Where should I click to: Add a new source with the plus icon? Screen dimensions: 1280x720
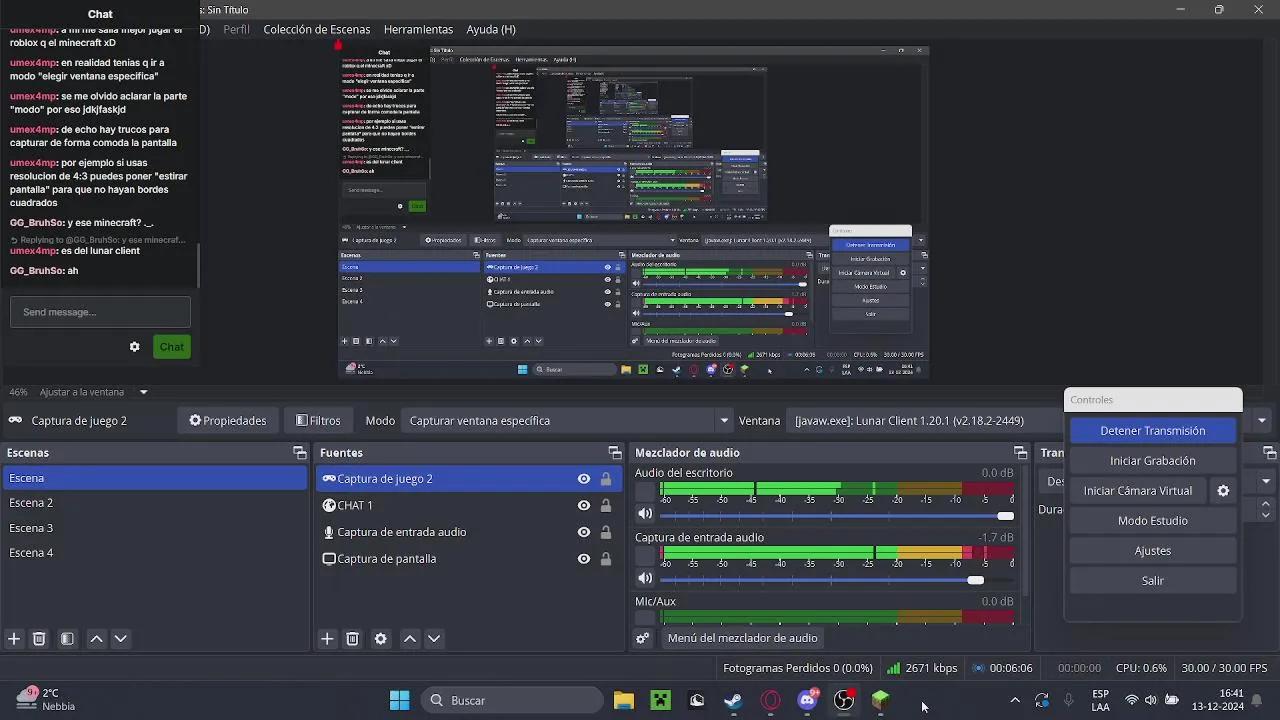click(327, 638)
